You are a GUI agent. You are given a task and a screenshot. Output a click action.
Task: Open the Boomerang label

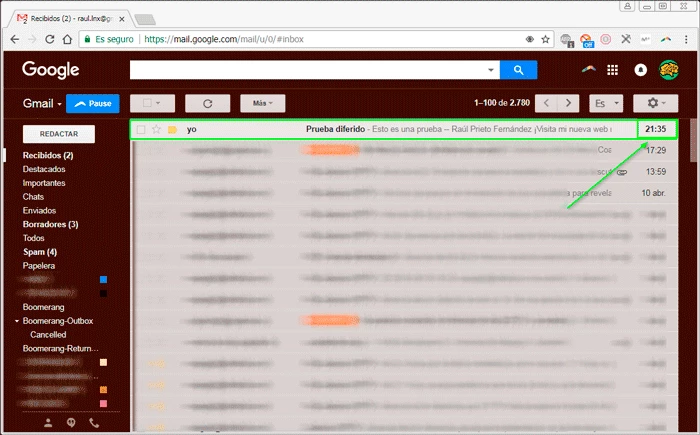pos(43,307)
